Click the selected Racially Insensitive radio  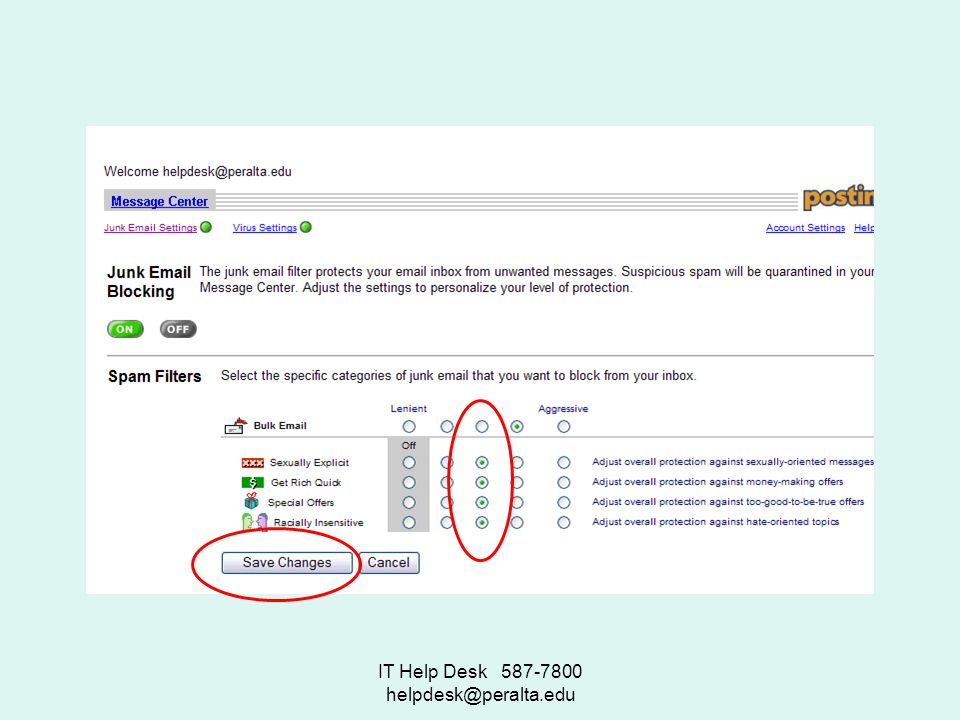click(x=482, y=522)
